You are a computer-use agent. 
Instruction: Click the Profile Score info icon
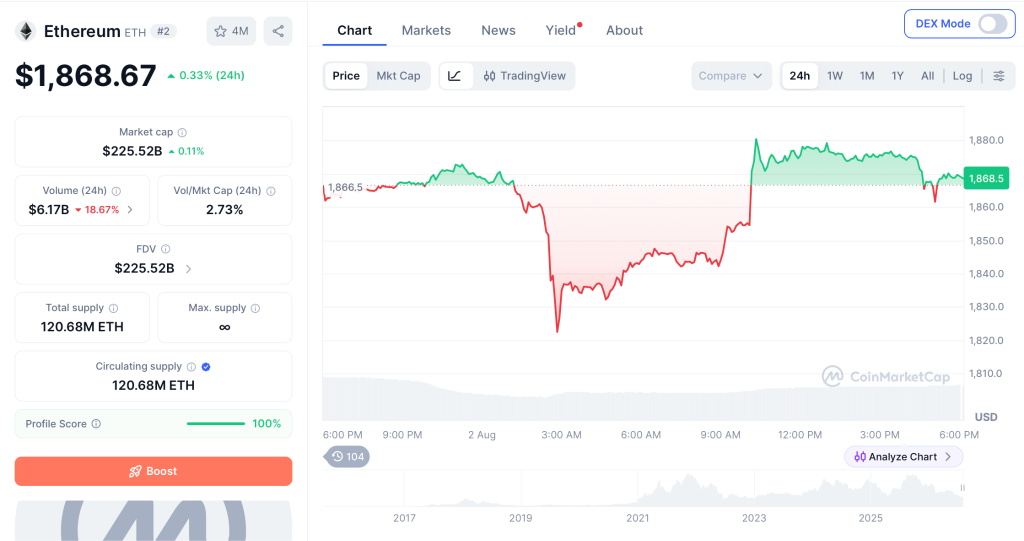click(96, 423)
